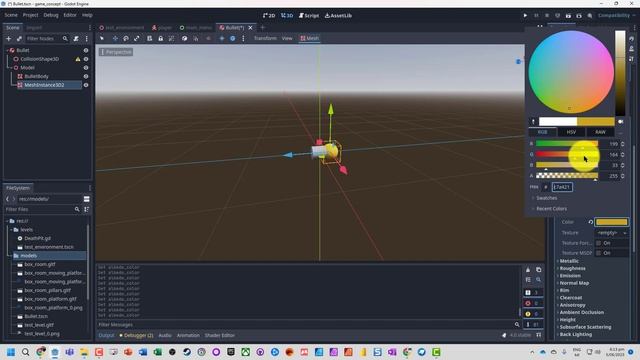
Task: Activate the Scale Mode tool
Action: tap(136, 38)
